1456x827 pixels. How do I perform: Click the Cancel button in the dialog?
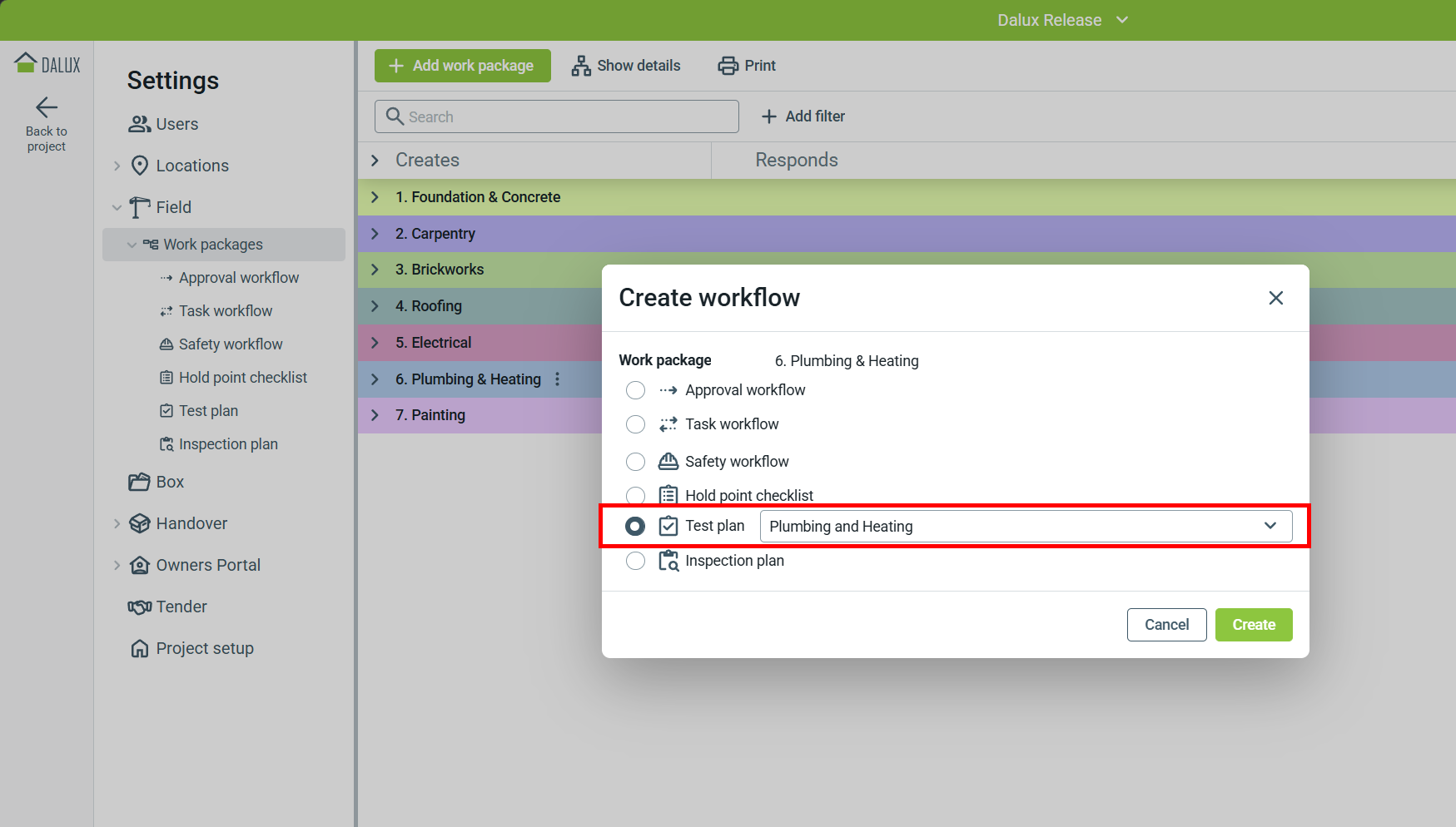1166,625
